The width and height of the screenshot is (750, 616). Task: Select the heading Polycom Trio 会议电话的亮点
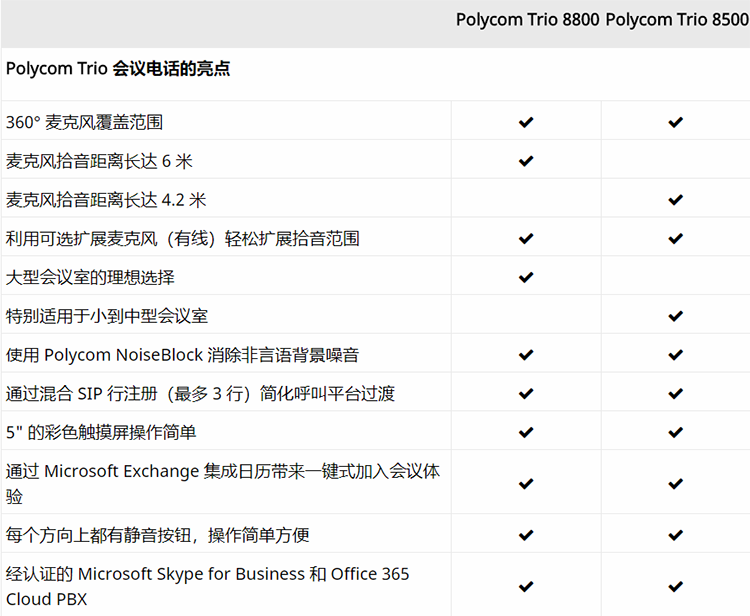coord(118,68)
